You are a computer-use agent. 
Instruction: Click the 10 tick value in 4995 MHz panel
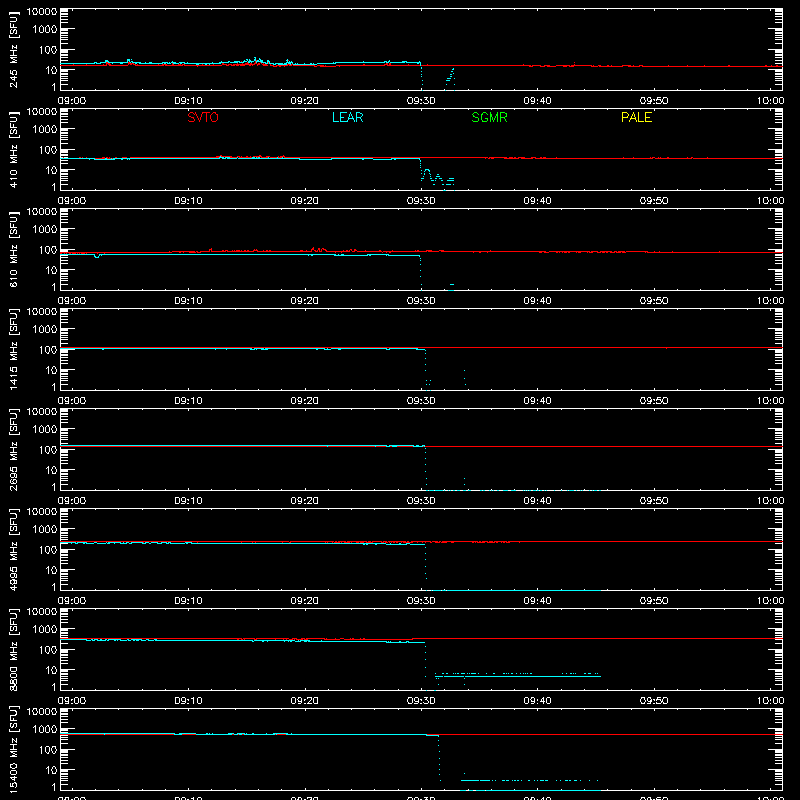pyautogui.click(x=51, y=570)
